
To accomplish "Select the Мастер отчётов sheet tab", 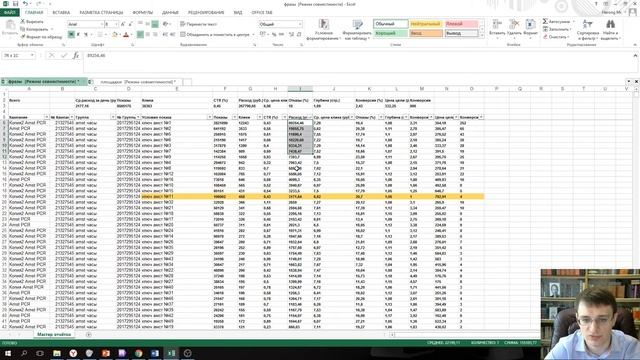I will click(x=54, y=334).
